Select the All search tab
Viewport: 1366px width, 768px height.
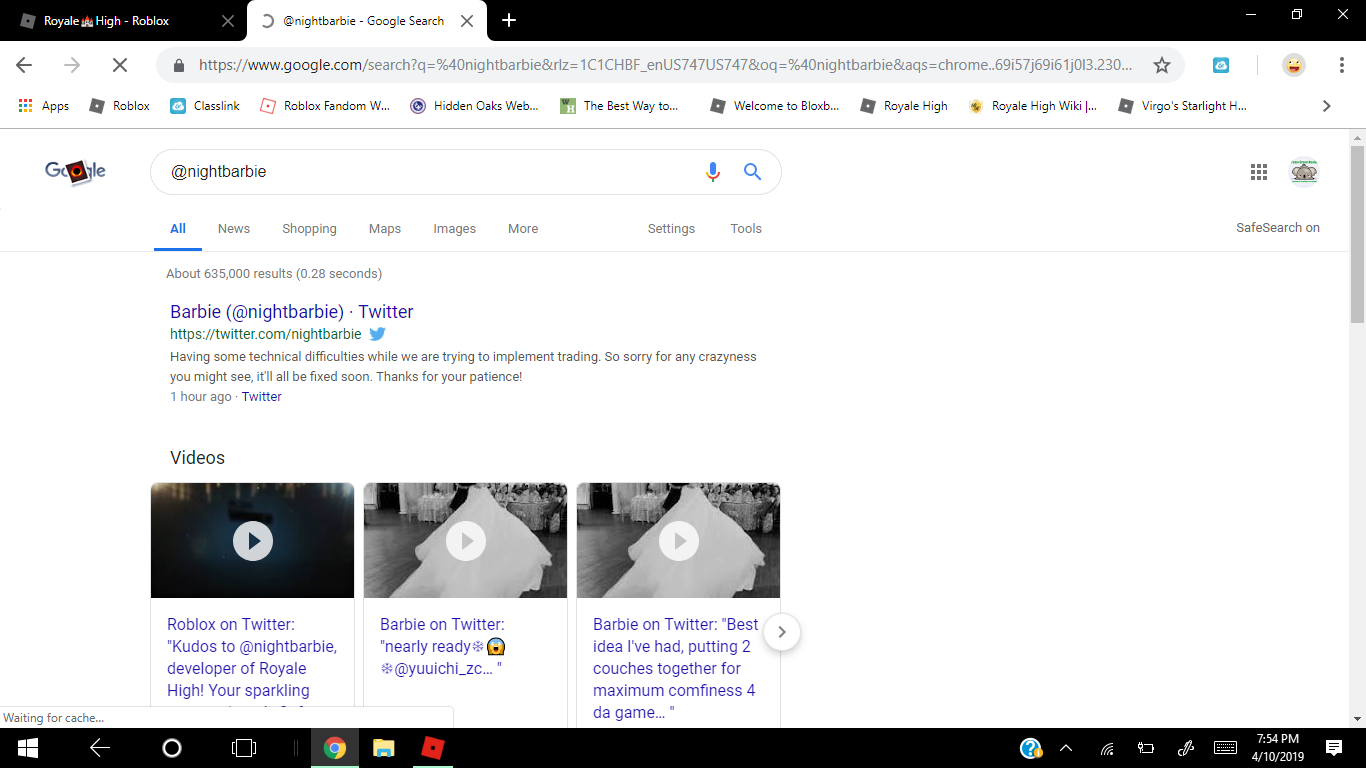[x=178, y=229]
